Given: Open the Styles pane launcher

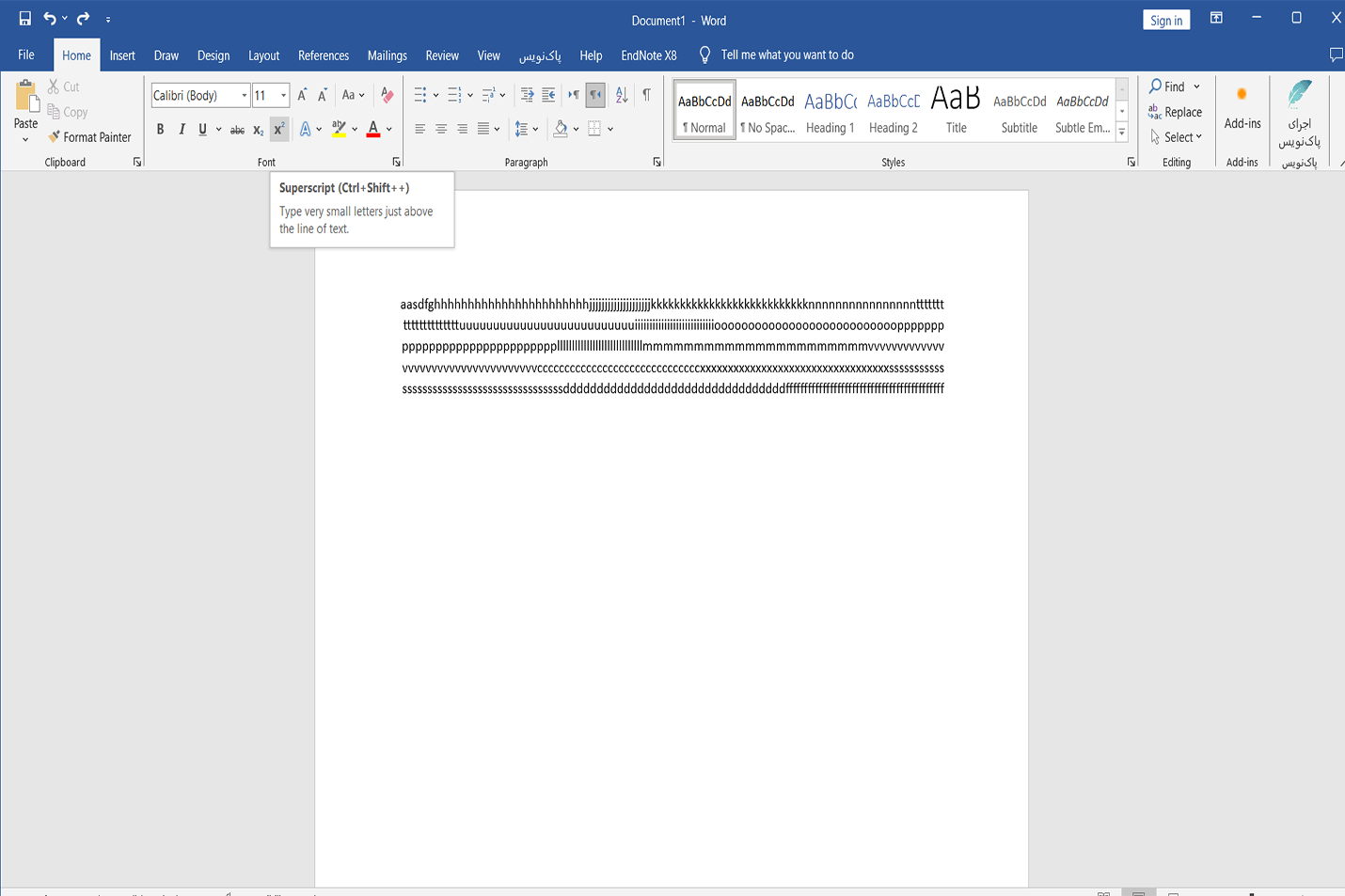Looking at the screenshot, I should point(1131,163).
